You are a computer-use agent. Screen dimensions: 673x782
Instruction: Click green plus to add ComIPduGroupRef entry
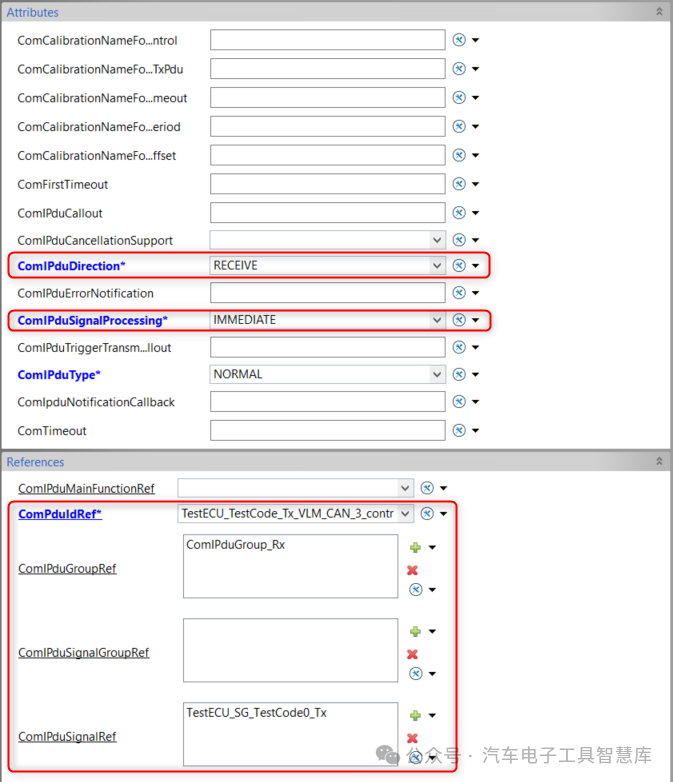point(415,548)
